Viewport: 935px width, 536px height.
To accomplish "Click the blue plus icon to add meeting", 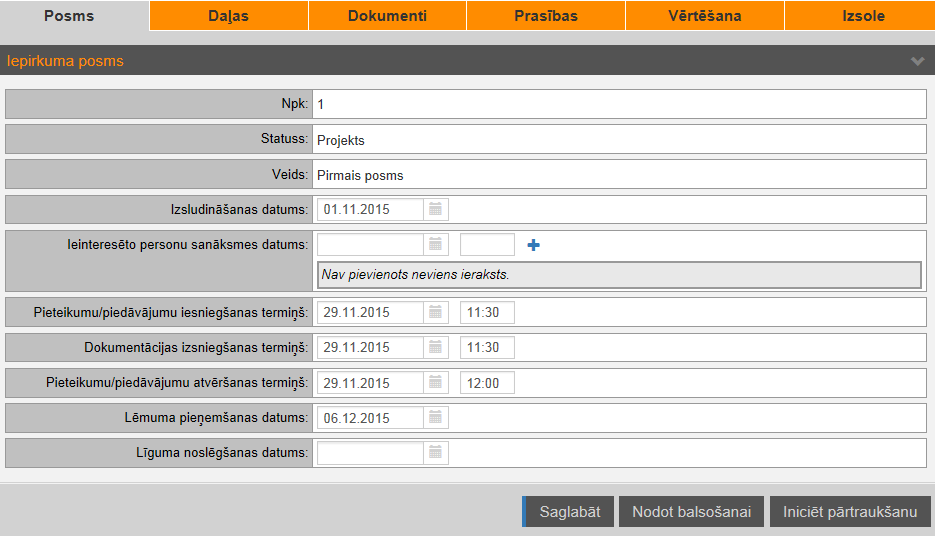I will (x=533, y=245).
